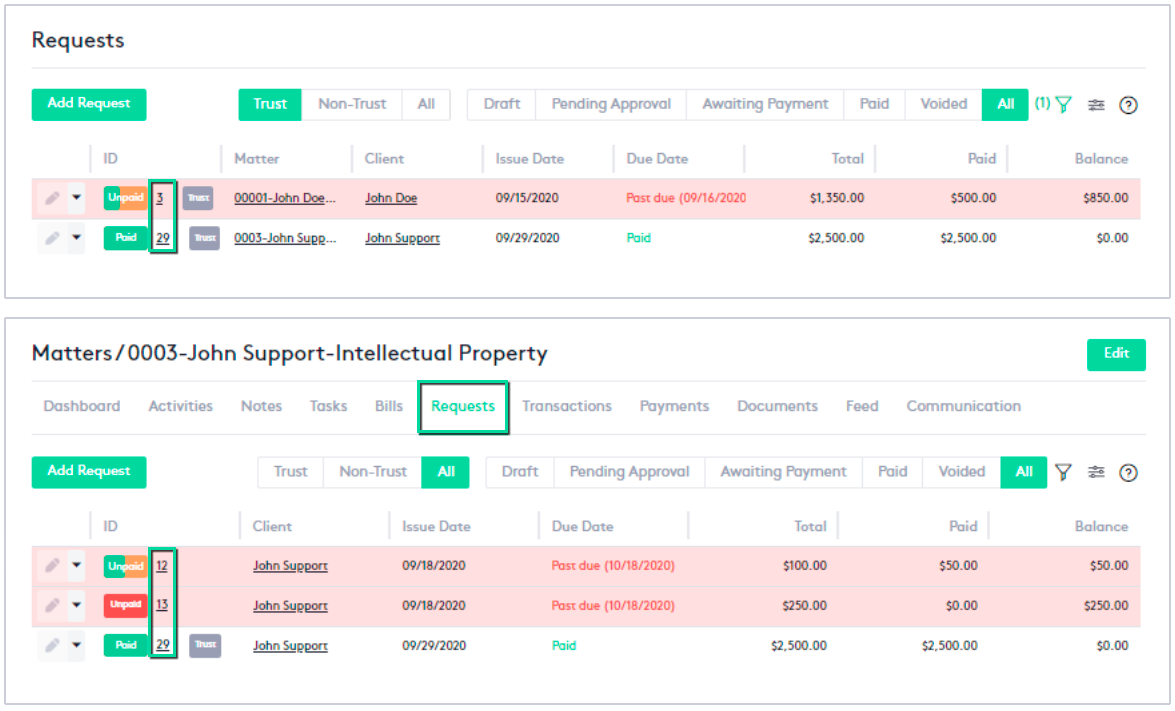
Task: Click pencil edit icon for request 13
Action: (x=52, y=605)
